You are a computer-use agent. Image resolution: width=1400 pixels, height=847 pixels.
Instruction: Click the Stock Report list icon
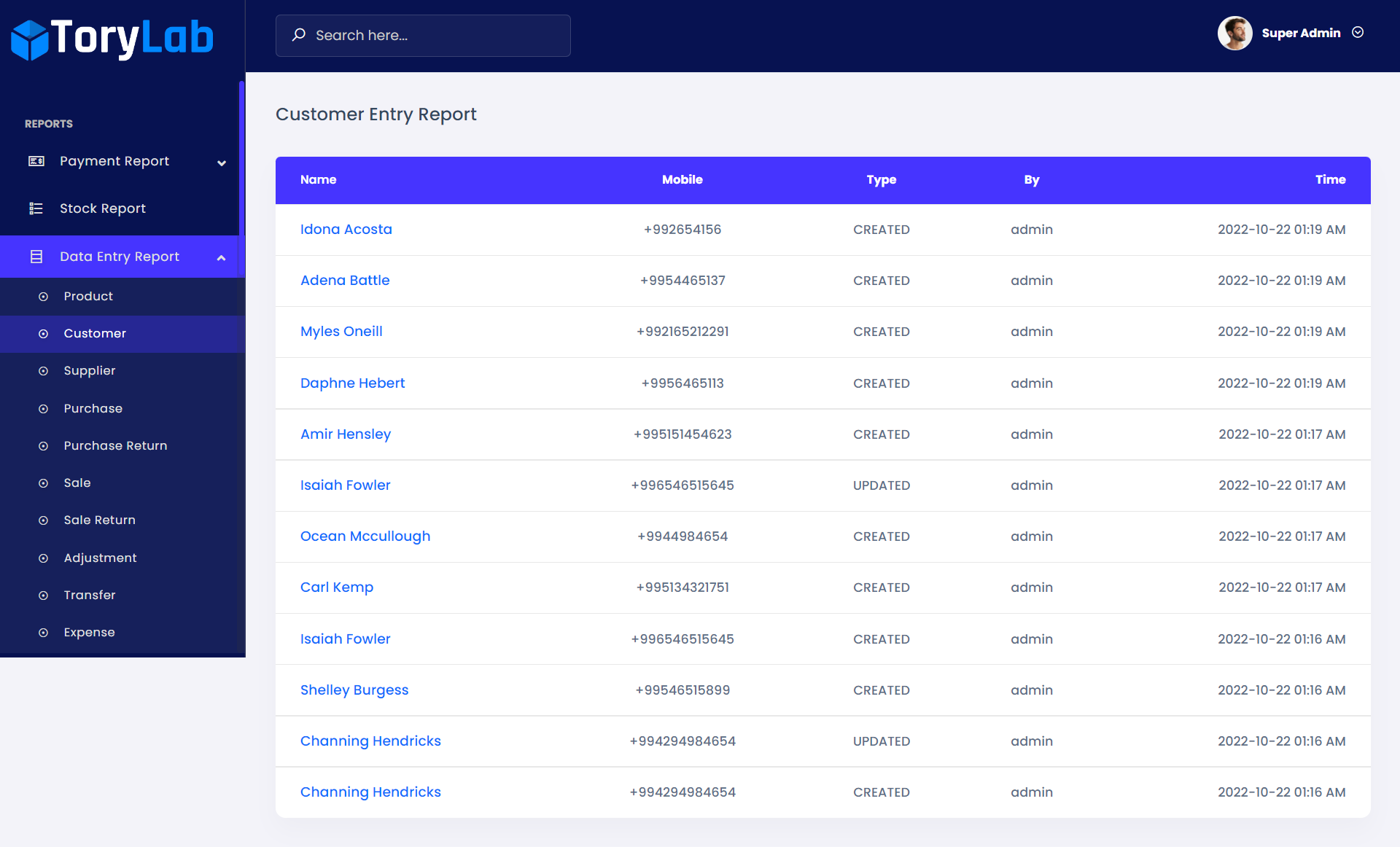click(x=36, y=208)
